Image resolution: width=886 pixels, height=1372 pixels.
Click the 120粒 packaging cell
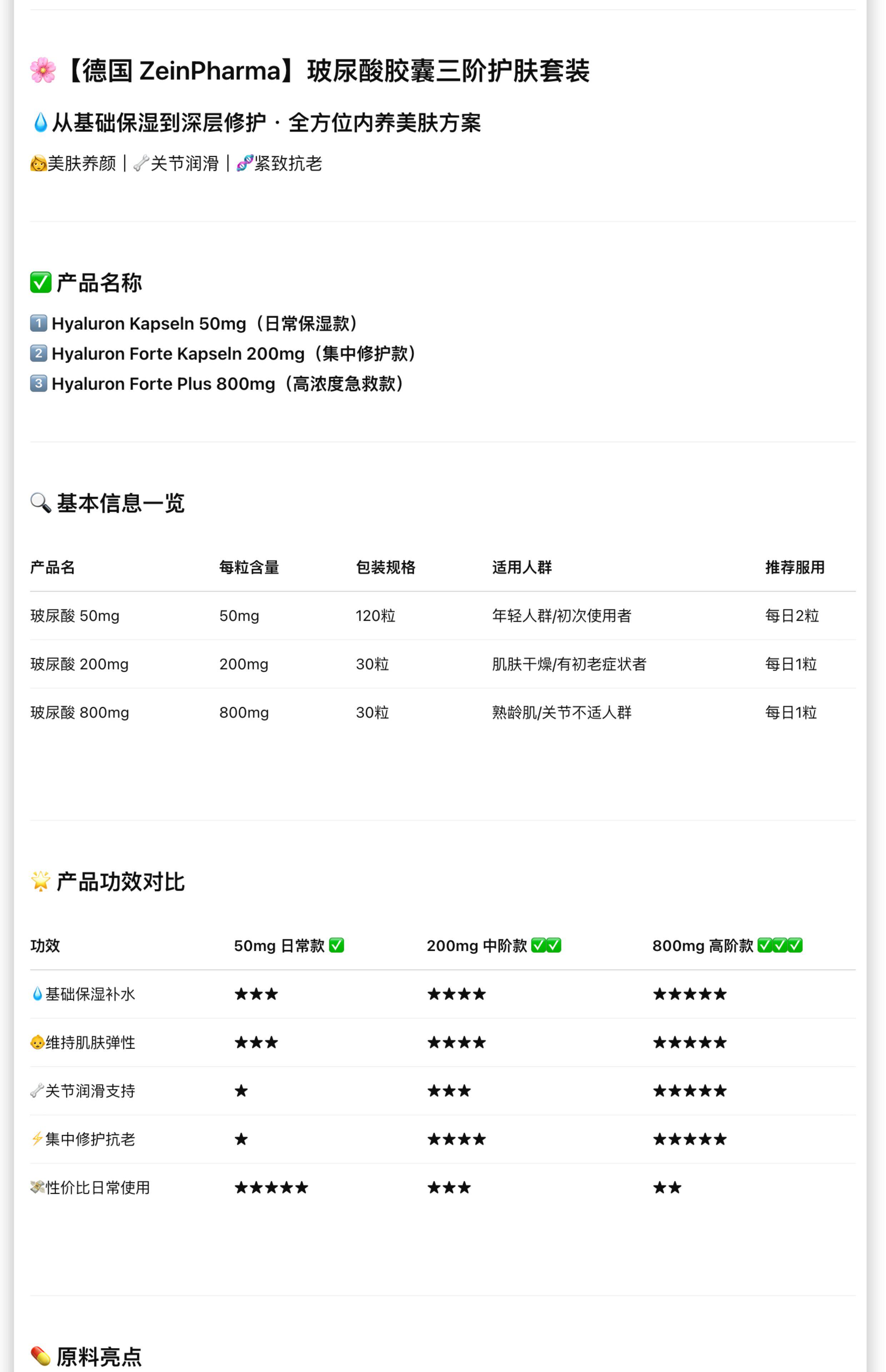point(375,616)
